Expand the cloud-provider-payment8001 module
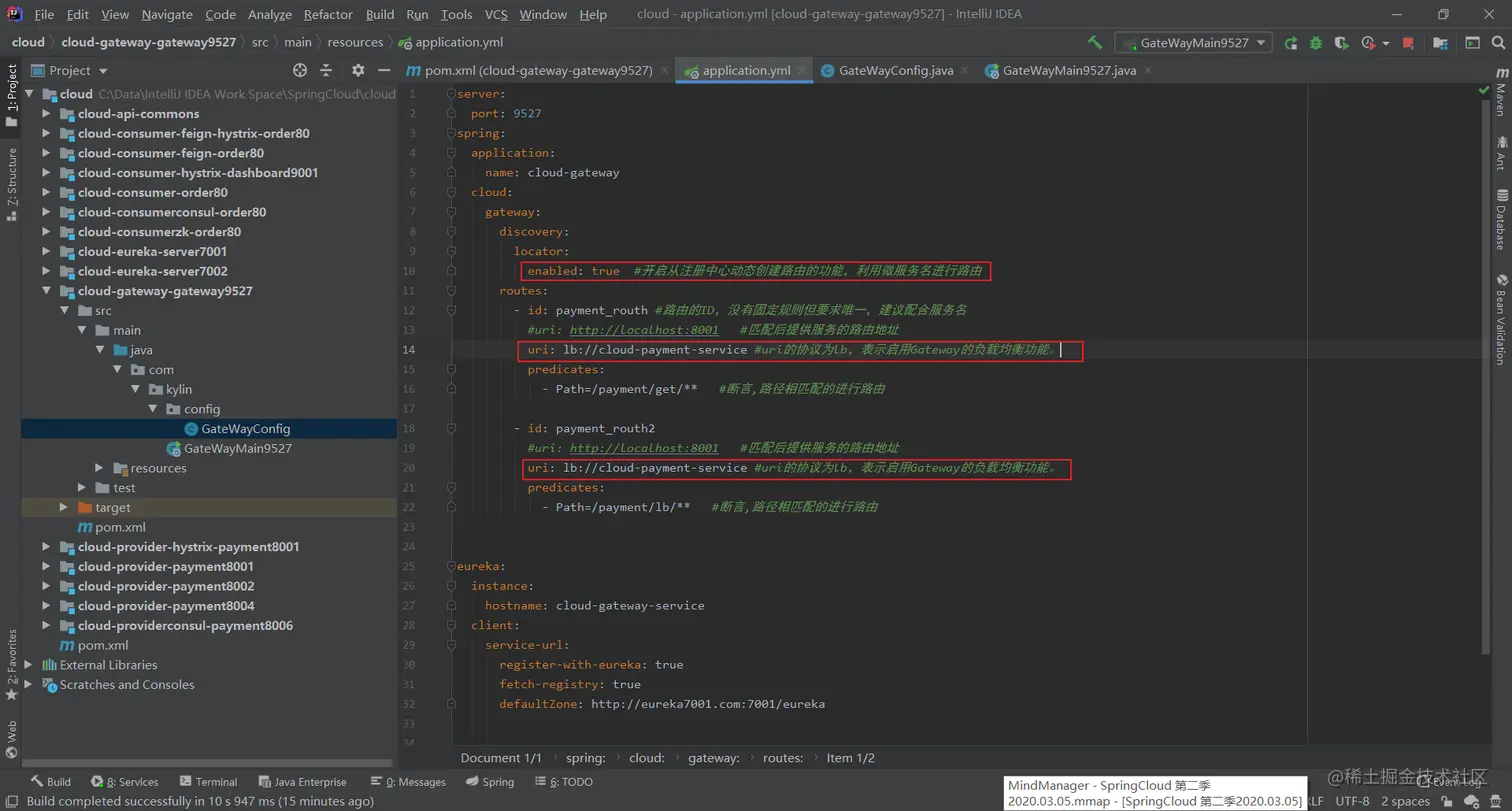This screenshot has height=811, width=1512. (46, 566)
